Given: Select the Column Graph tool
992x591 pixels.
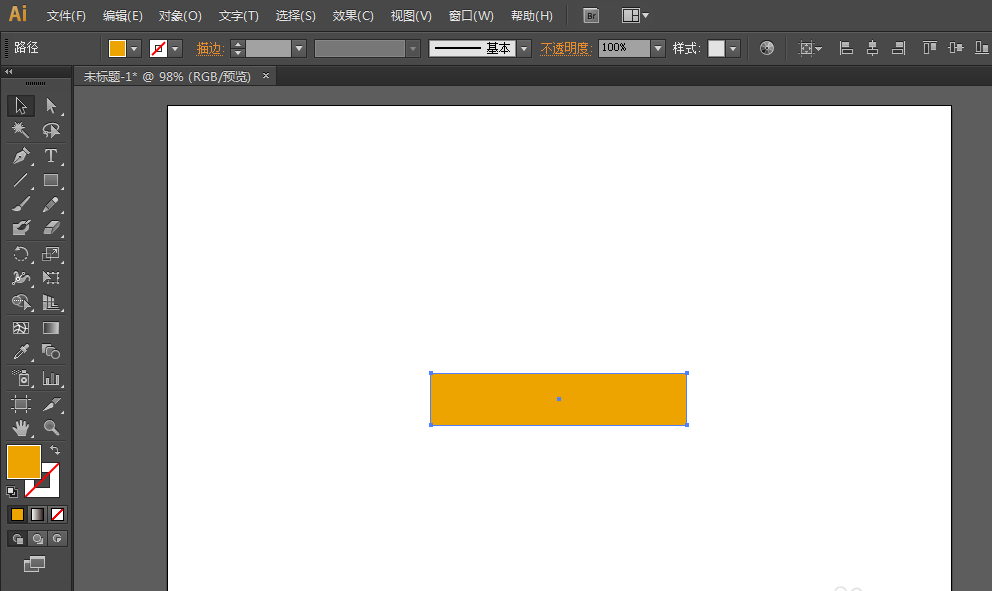Looking at the screenshot, I should tap(51, 378).
